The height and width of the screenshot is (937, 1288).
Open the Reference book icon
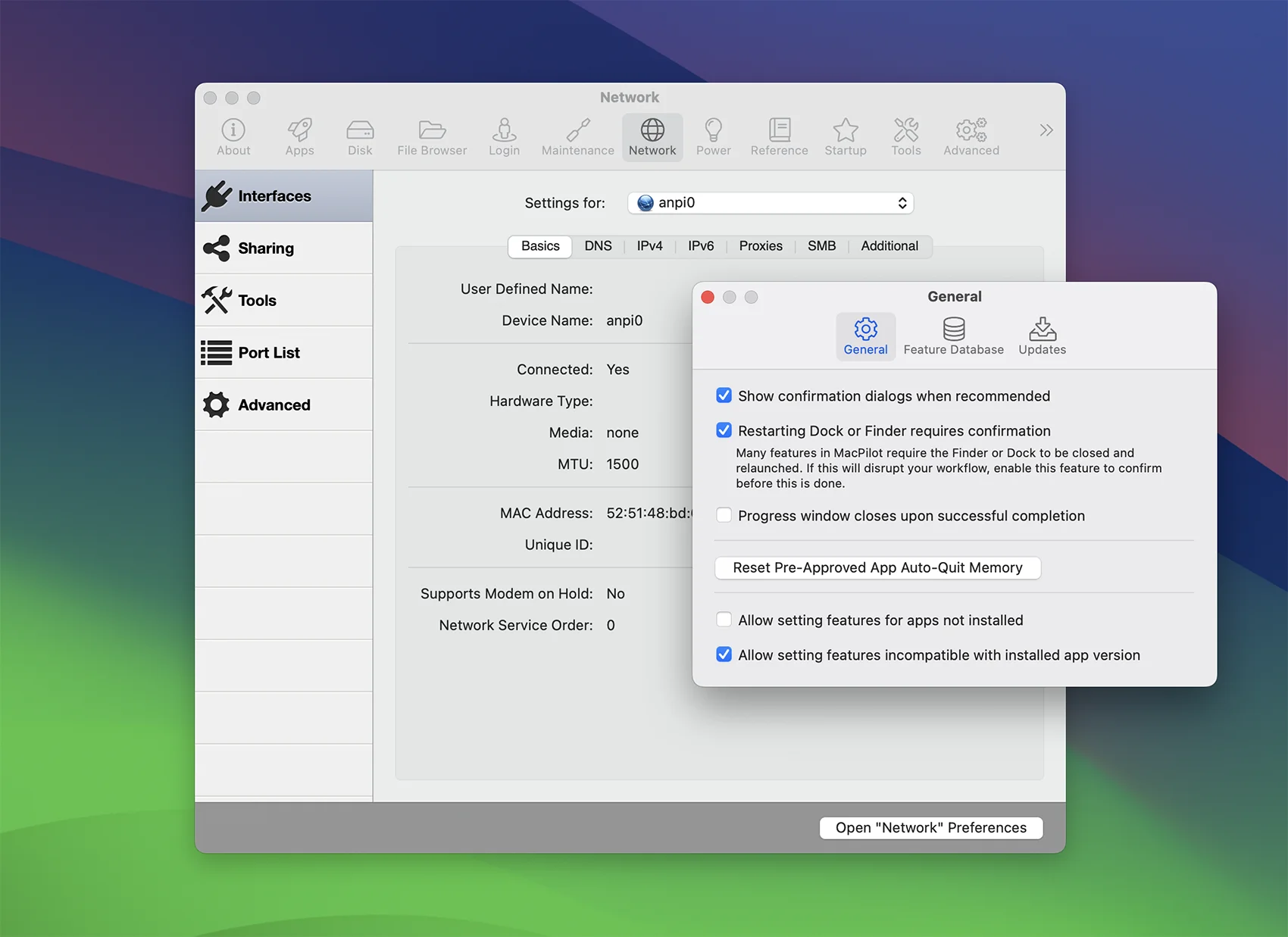pyautogui.click(x=780, y=137)
